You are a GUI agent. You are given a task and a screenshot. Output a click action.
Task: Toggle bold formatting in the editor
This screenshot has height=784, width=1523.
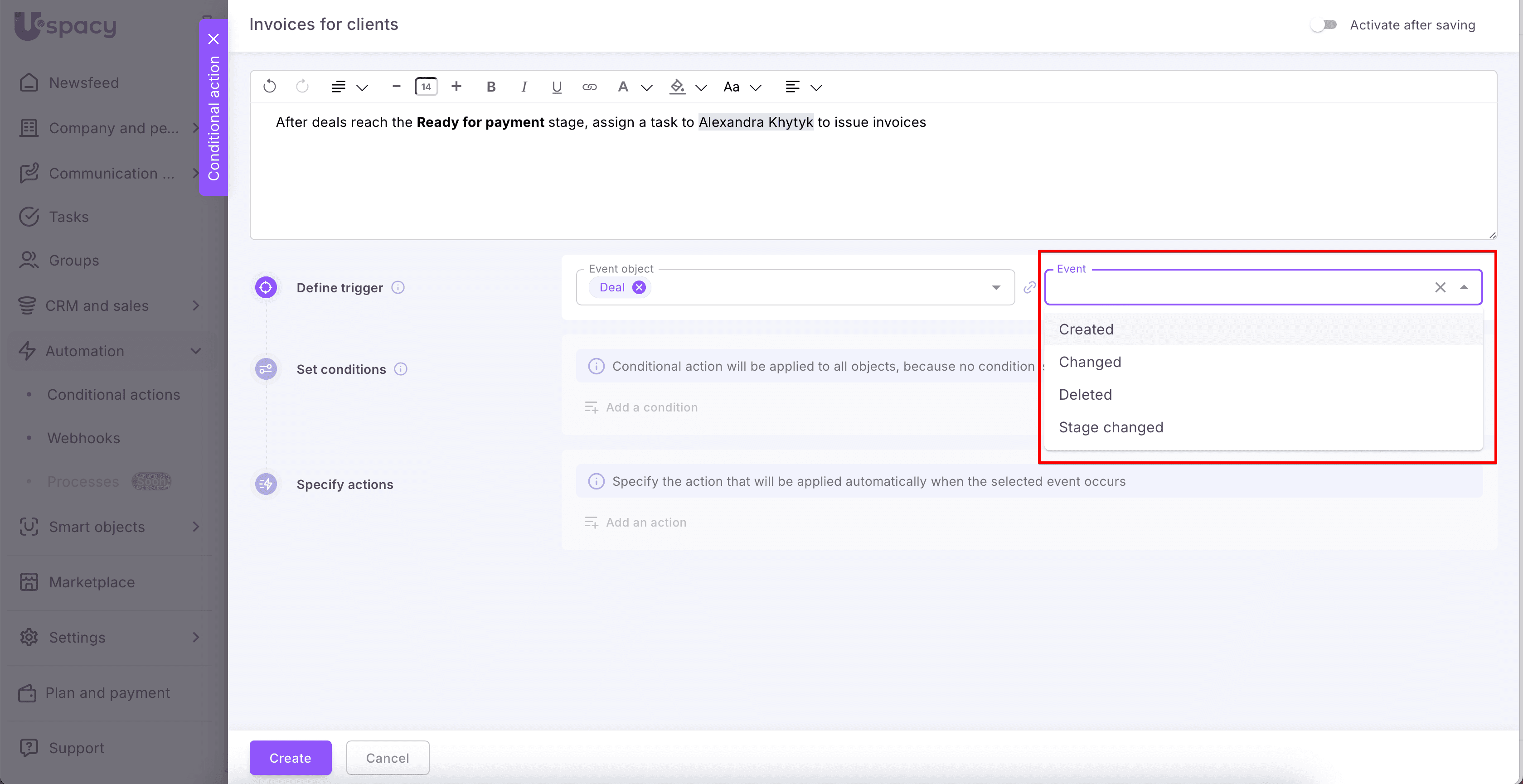[x=491, y=87]
